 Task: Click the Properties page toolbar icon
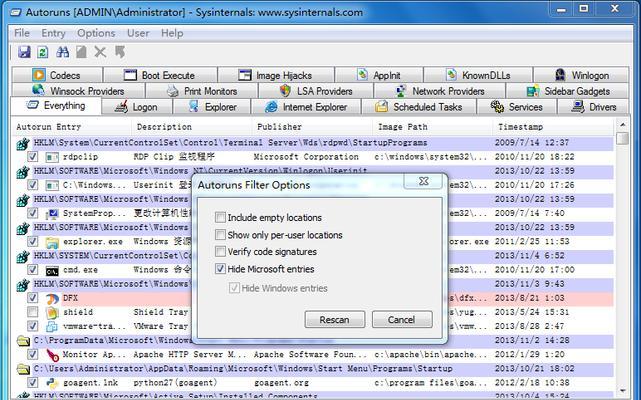81,52
